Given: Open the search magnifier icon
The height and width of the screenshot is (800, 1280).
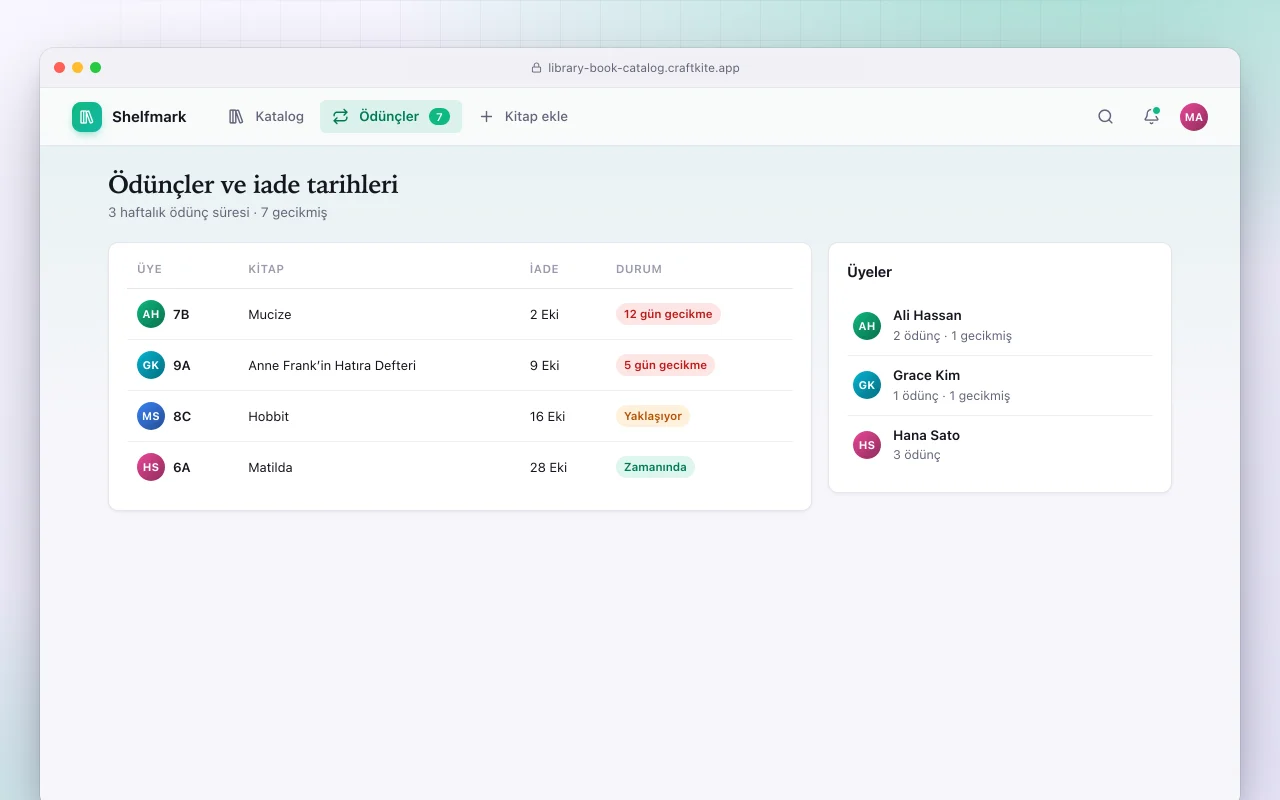Looking at the screenshot, I should click(1105, 117).
